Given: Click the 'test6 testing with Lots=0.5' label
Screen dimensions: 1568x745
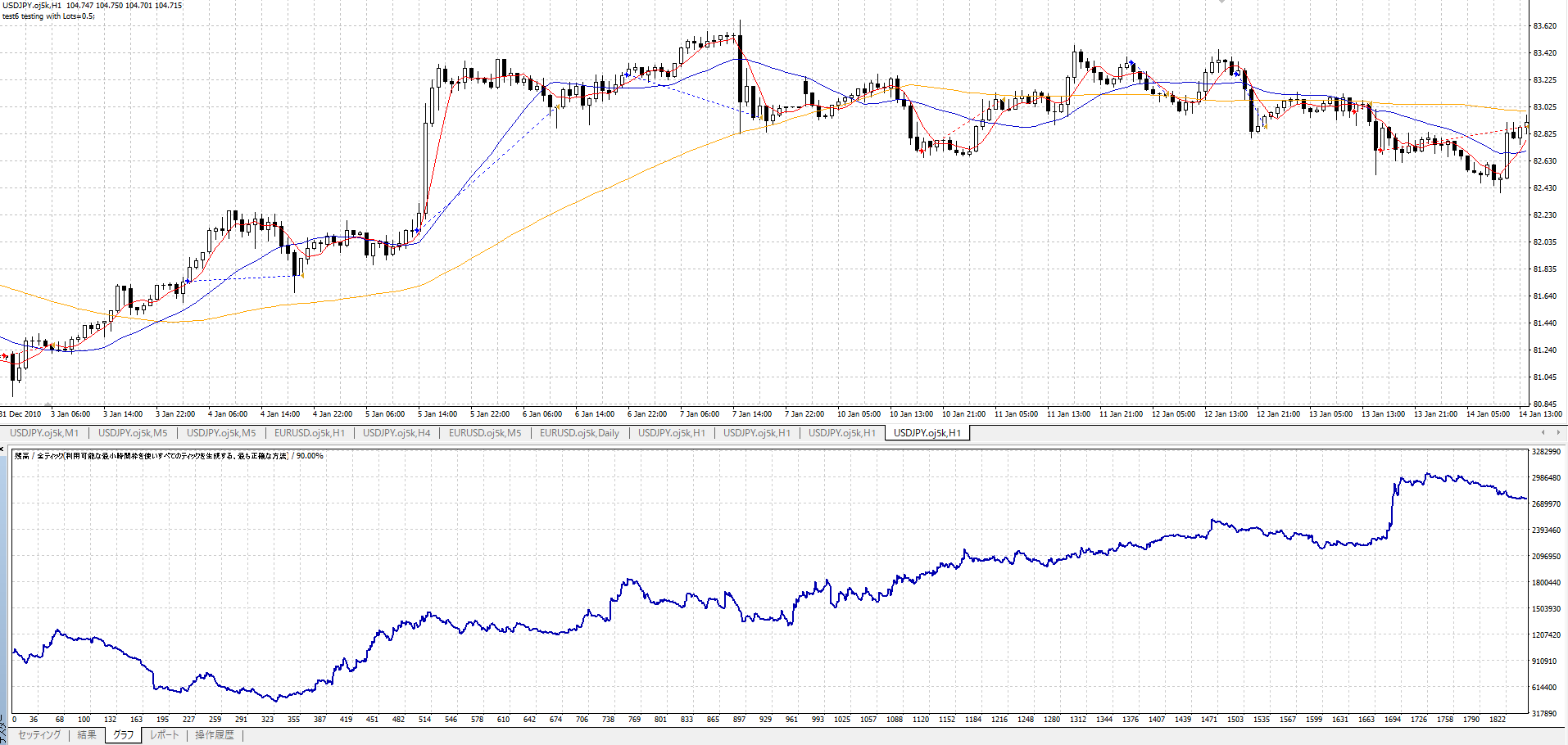Looking at the screenshot, I should point(48,16).
